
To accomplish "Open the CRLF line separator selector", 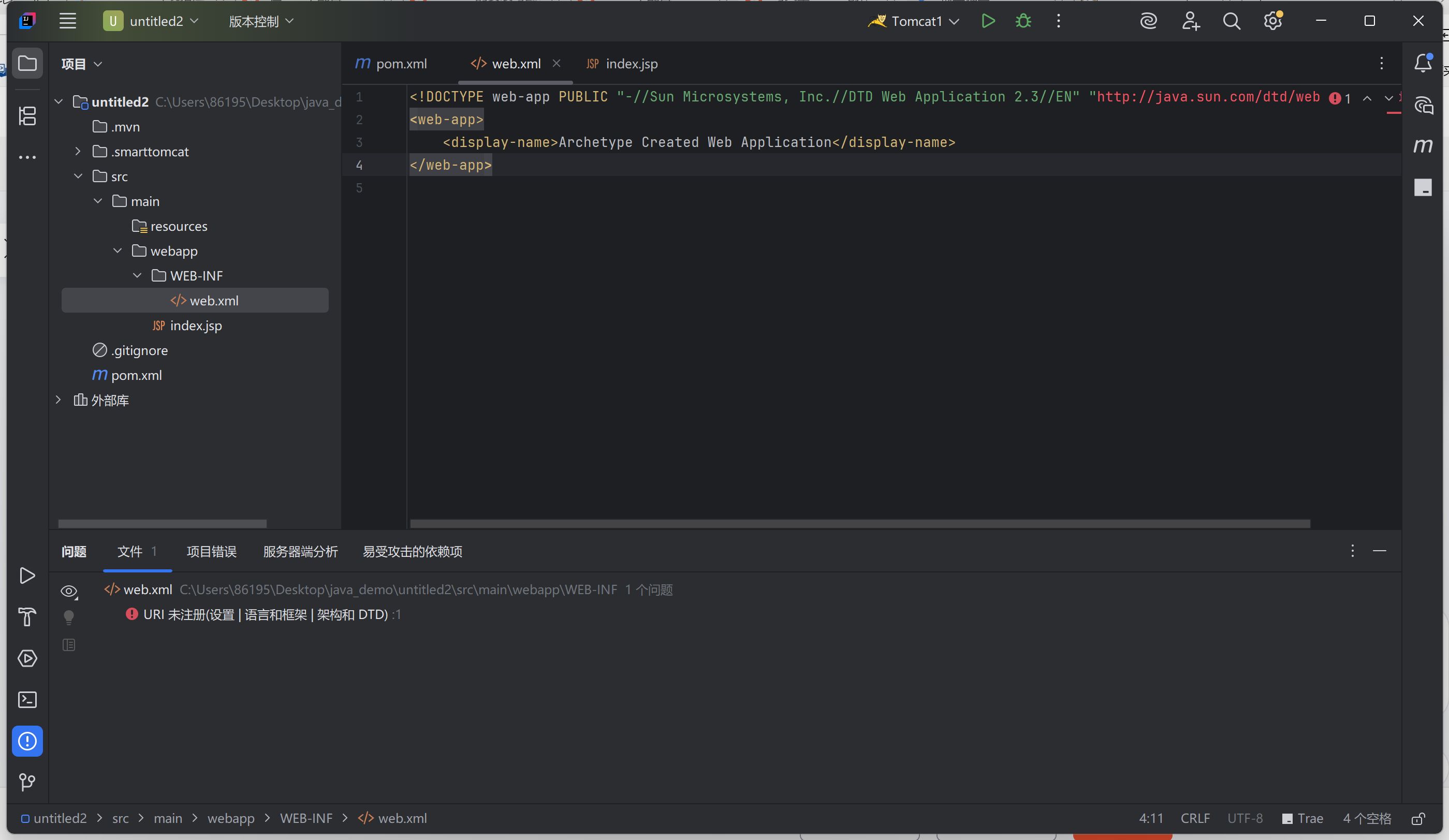I will (1195, 818).
